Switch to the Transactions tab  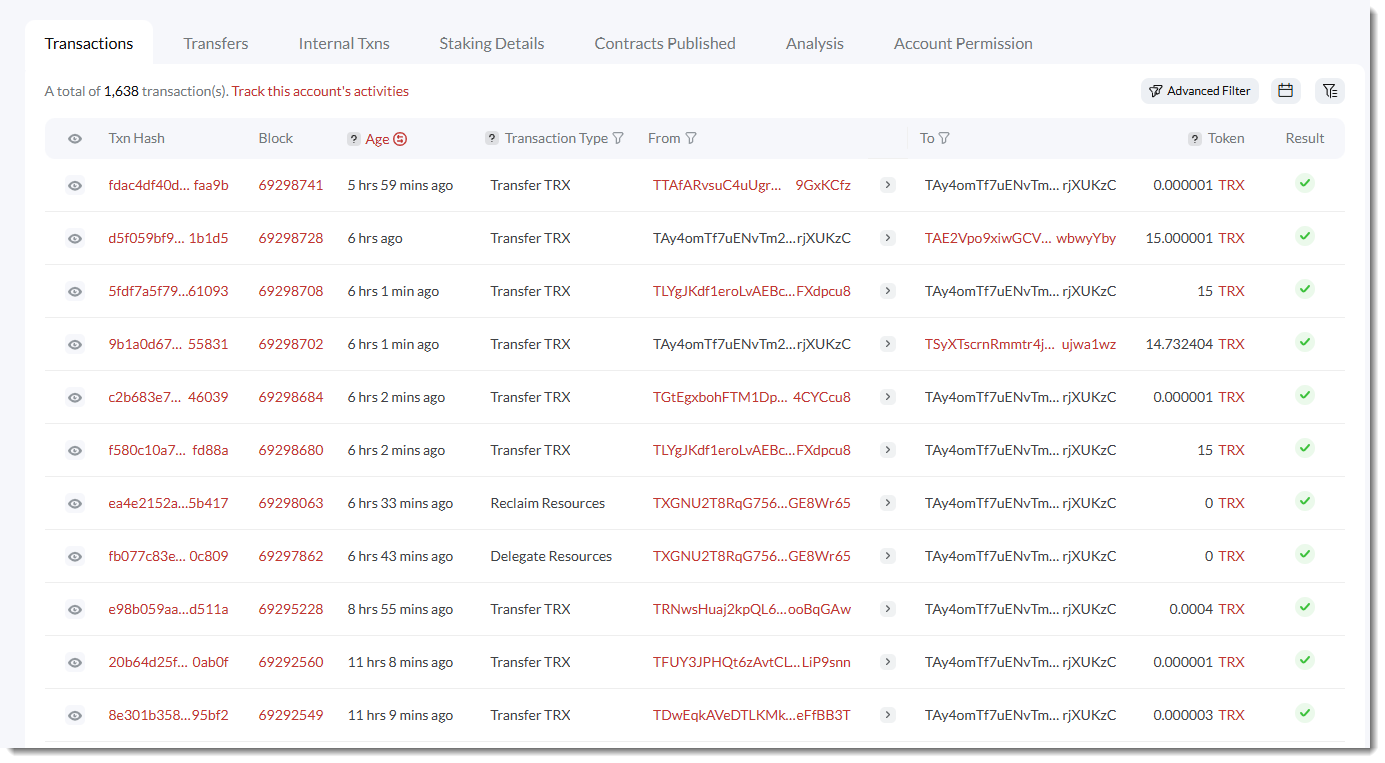click(89, 44)
